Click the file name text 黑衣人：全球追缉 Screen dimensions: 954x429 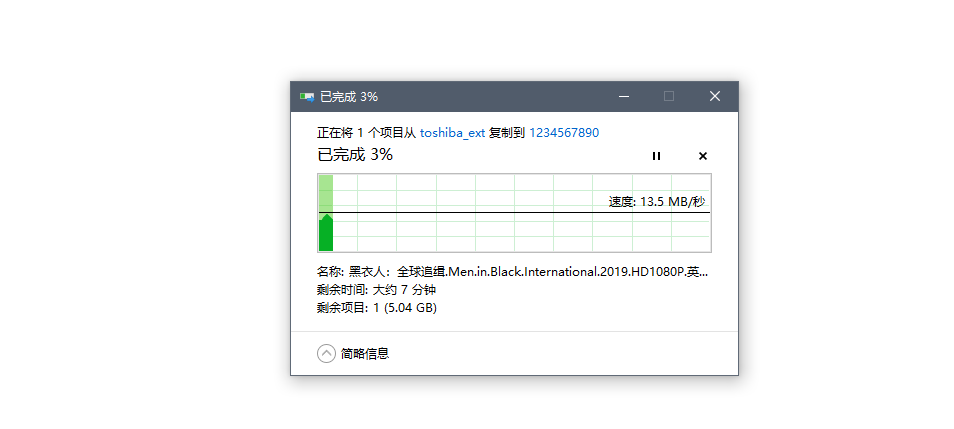512,271
